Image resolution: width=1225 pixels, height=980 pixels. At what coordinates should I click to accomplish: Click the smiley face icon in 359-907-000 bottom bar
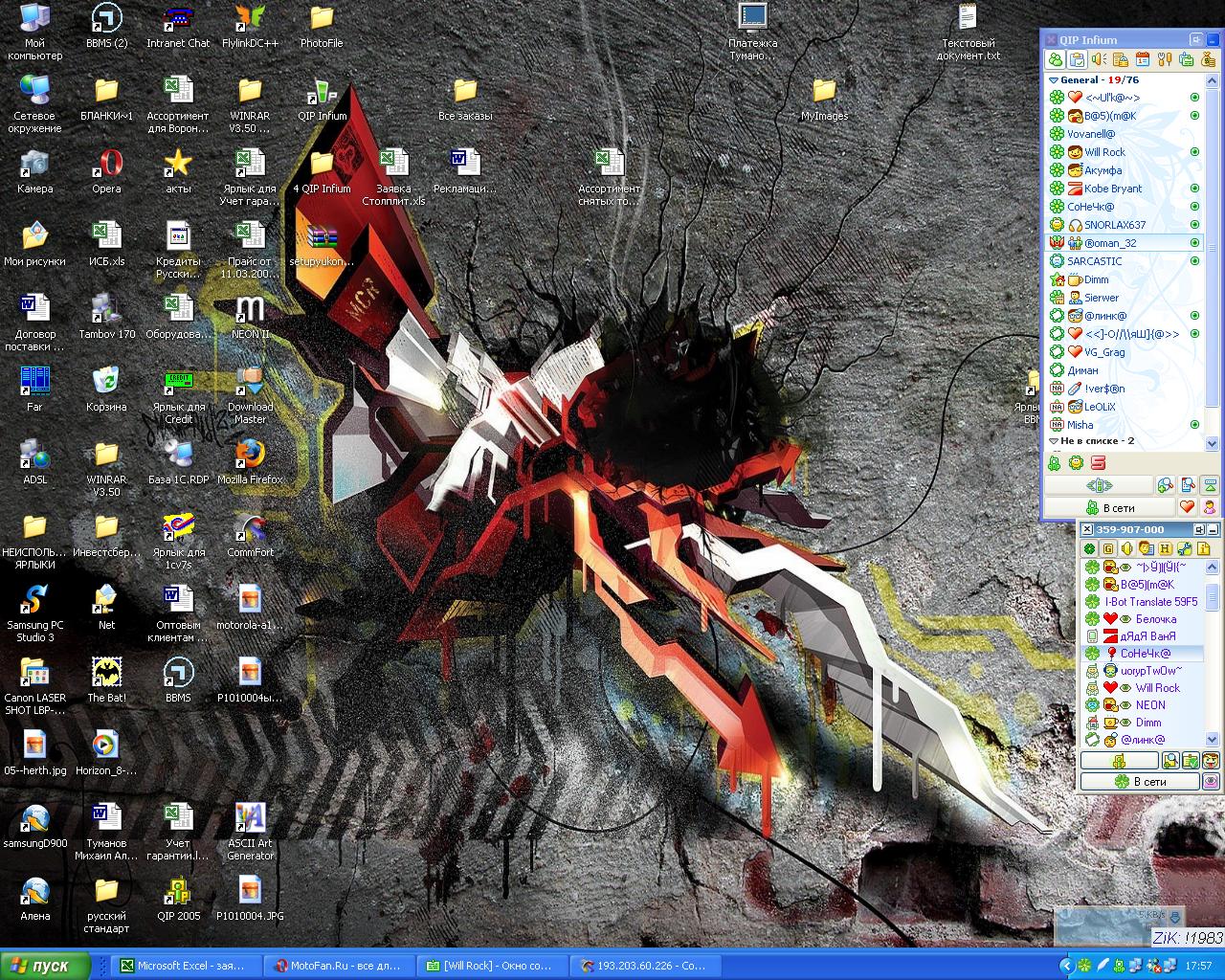click(x=1211, y=761)
